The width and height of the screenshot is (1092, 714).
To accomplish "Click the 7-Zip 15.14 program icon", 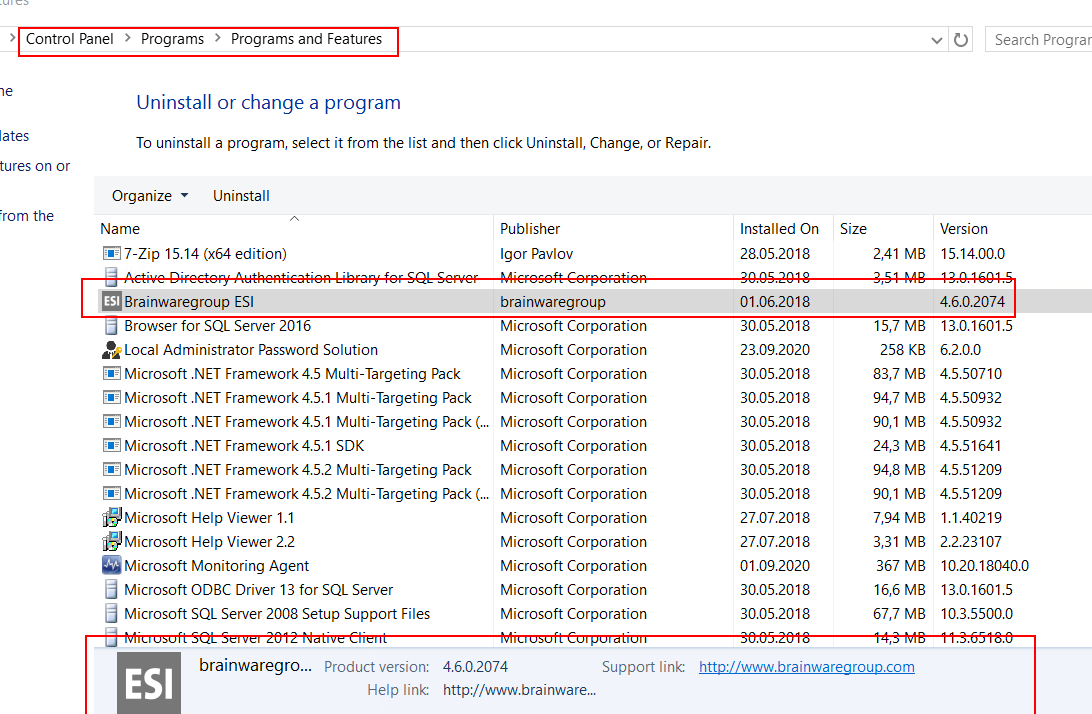I will (111, 254).
